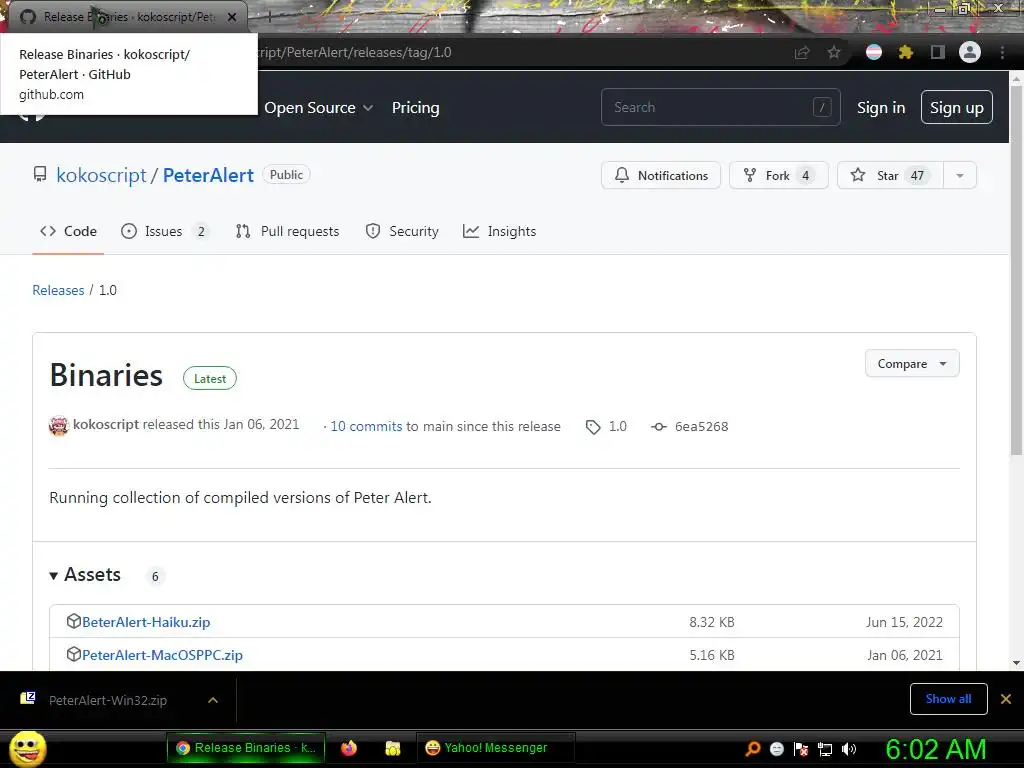Viewport: 1024px width, 768px height.
Task: Open the Chrome three-dot menu
Action: (x=1002, y=52)
